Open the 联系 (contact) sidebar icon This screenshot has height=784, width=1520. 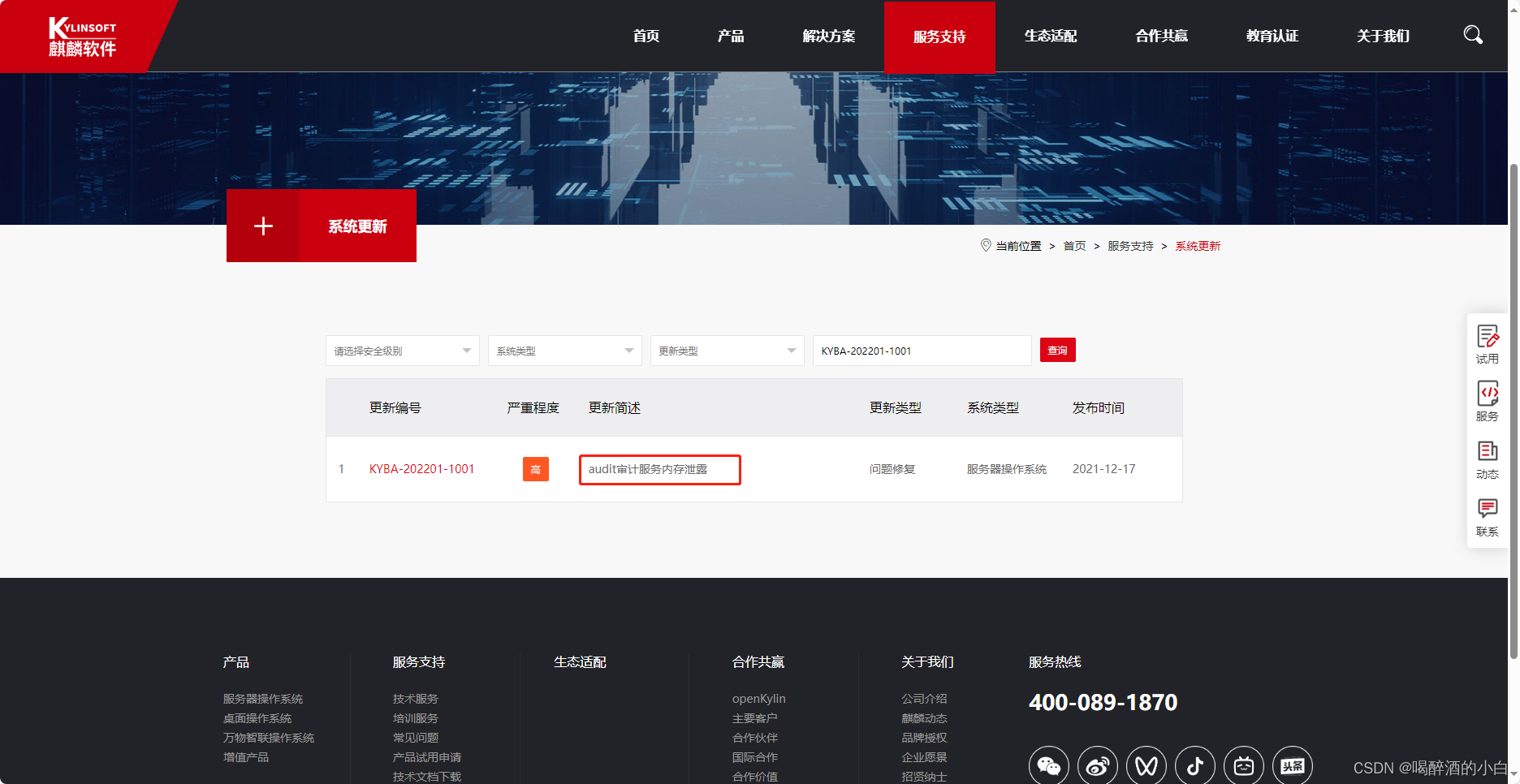click(x=1487, y=516)
